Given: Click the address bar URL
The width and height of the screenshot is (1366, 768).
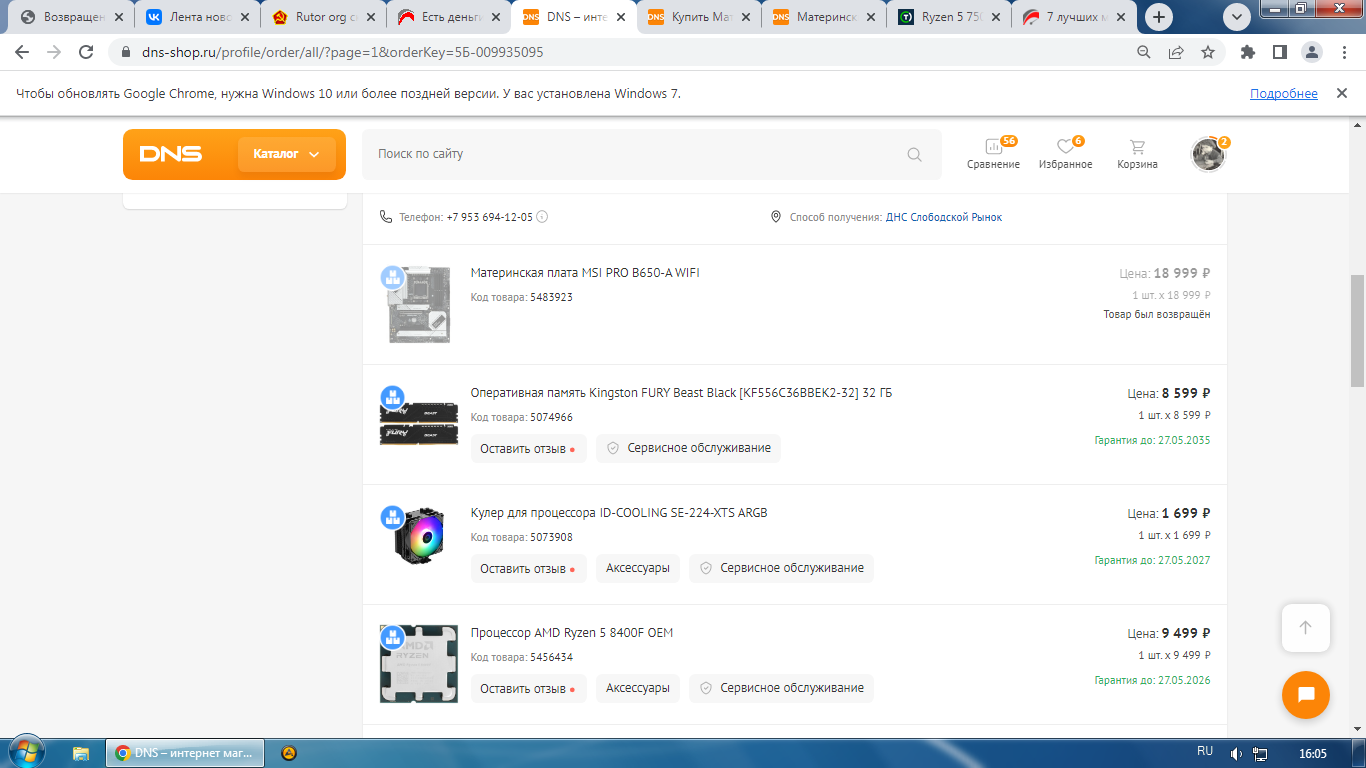Looking at the screenshot, I should [x=343, y=52].
